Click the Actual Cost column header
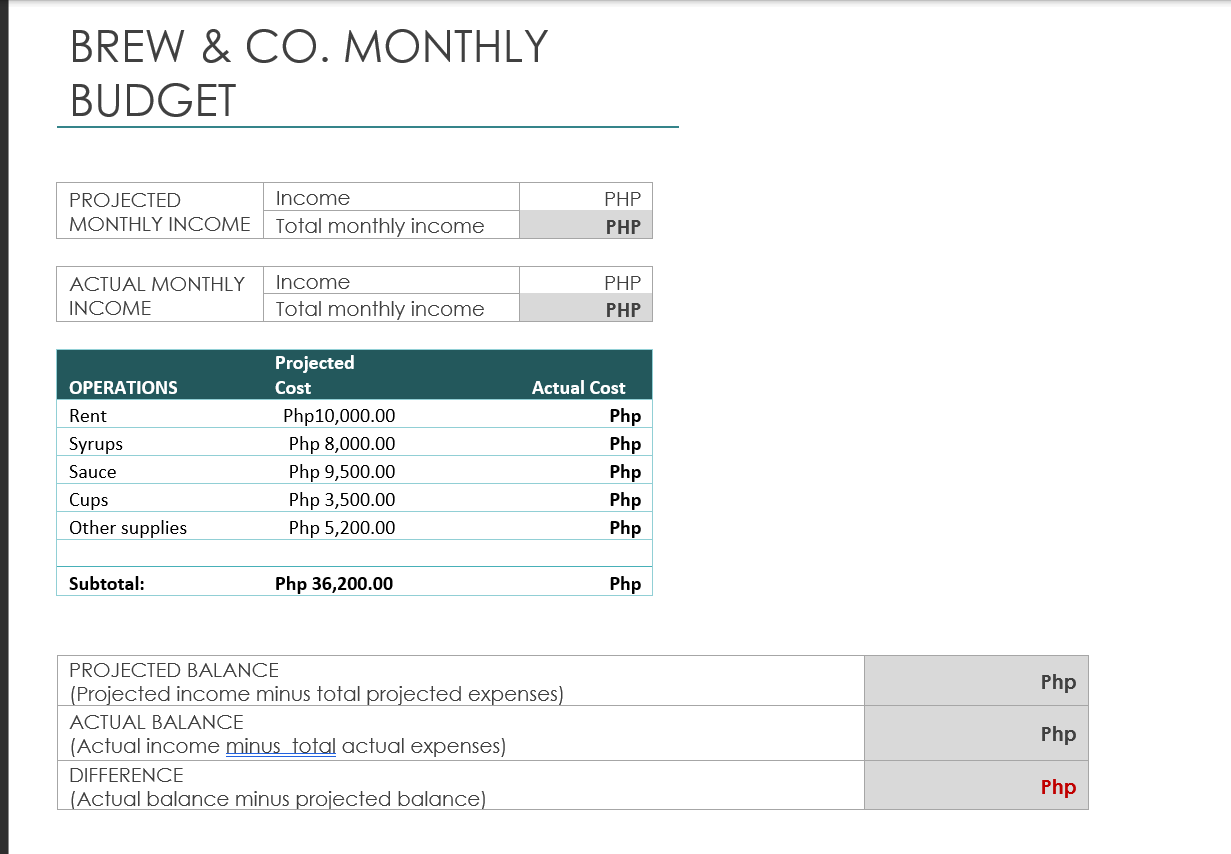The image size is (1231, 854). (x=579, y=387)
